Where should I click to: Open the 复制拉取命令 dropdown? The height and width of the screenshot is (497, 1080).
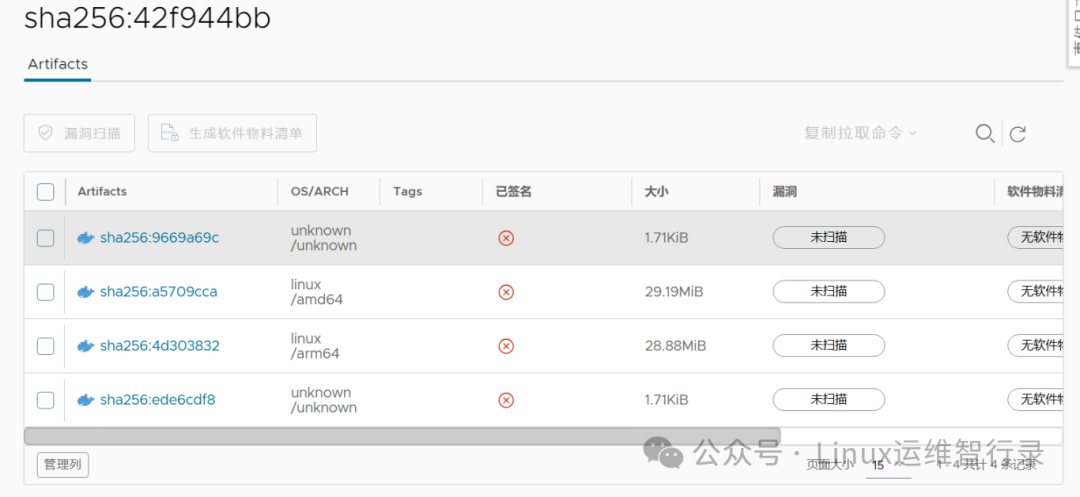click(x=860, y=133)
